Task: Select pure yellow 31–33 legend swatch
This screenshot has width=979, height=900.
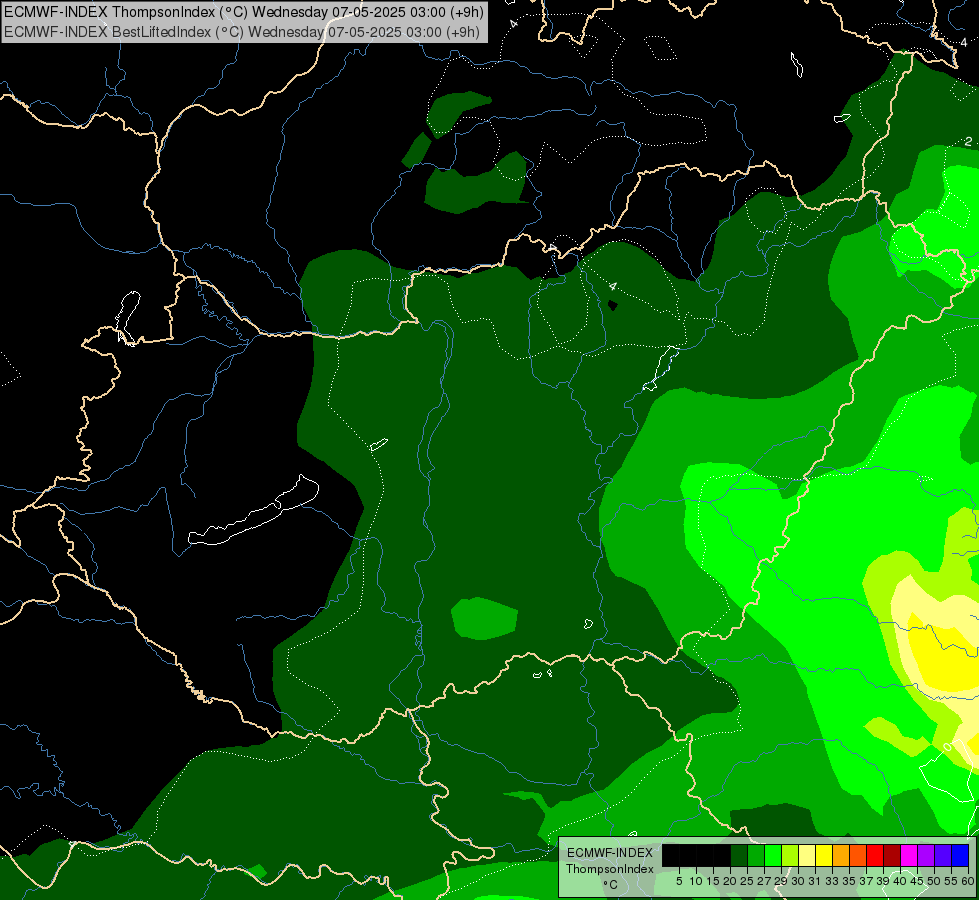Action: point(824,856)
